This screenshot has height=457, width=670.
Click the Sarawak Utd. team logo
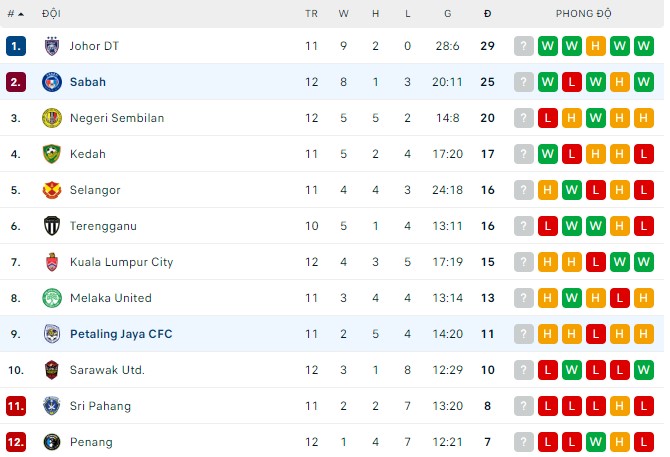click(52, 370)
